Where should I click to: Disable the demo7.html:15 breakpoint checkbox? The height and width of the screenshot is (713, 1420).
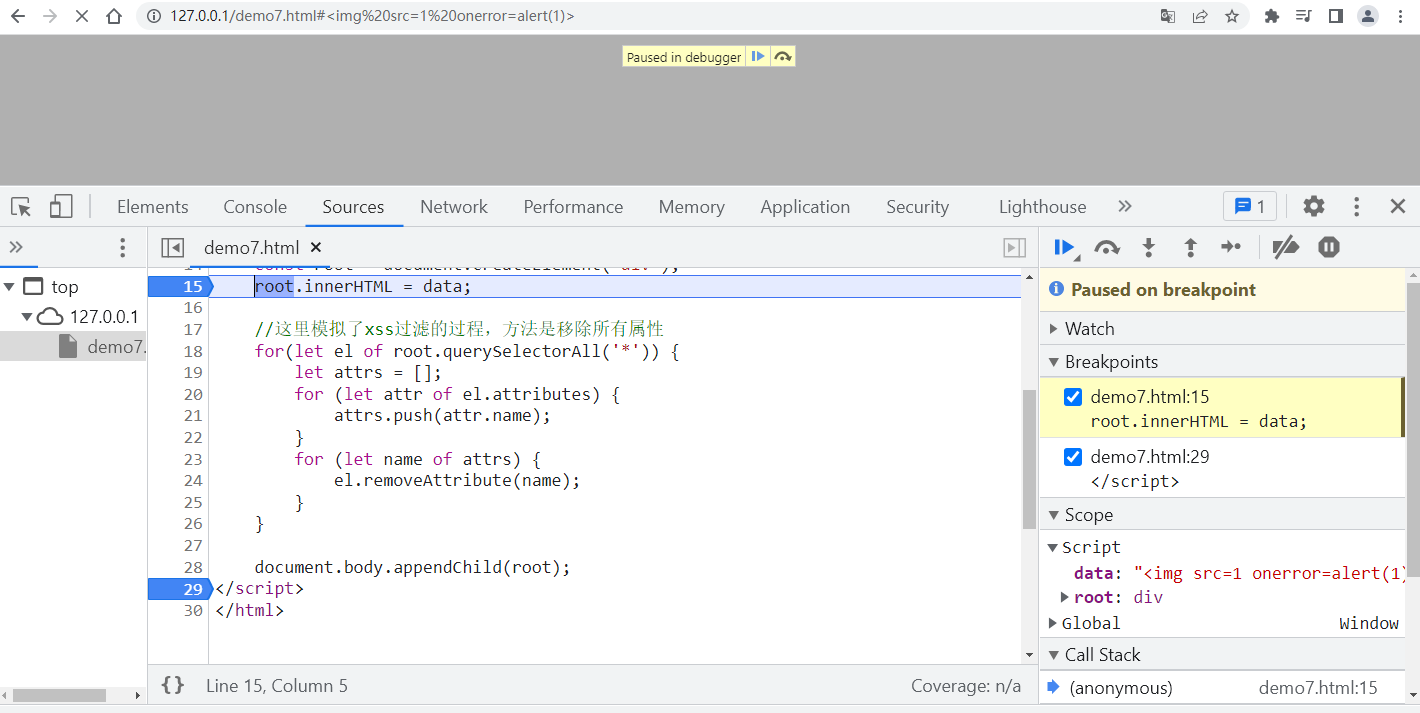[1073, 397]
